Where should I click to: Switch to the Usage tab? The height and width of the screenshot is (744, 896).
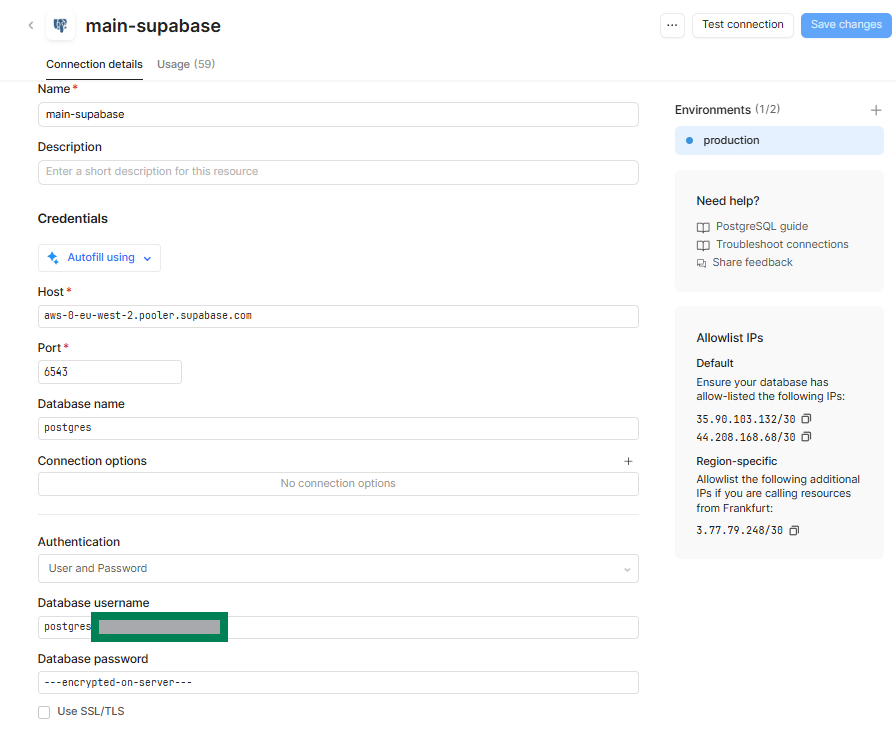186,64
